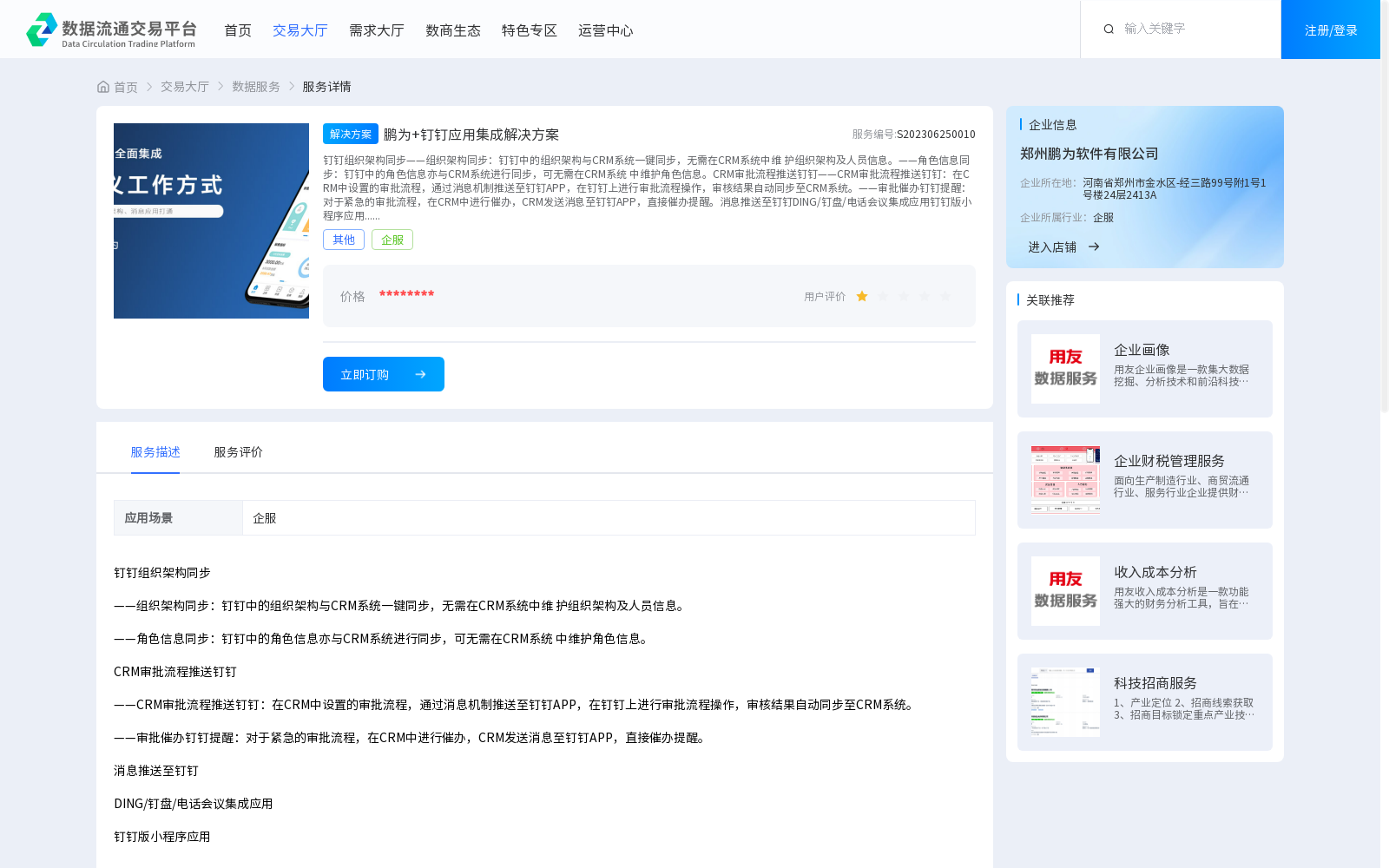Click the line 钉钉组织架构同步
Screen dimensions: 1389x868
162,573
